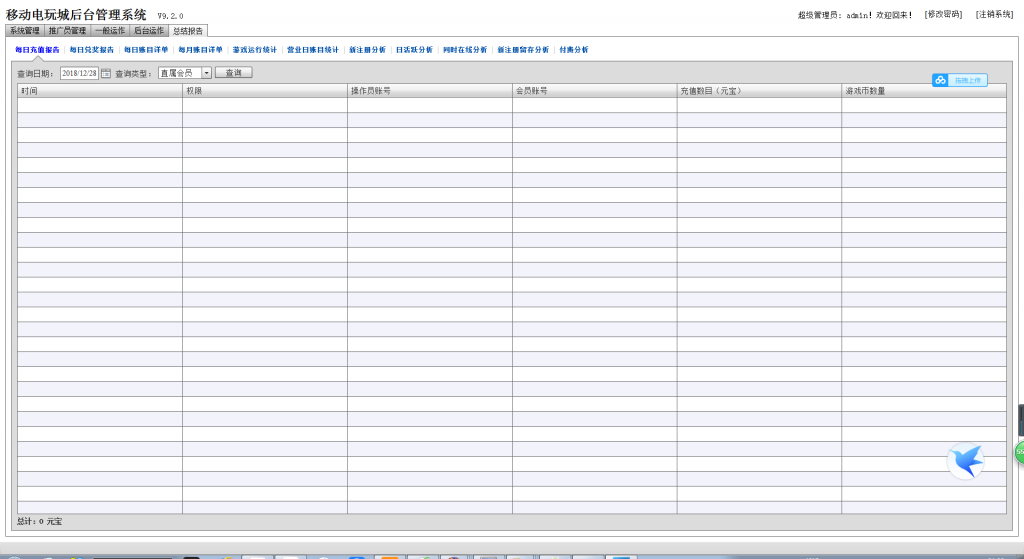The height and width of the screenshot is (559, 1024).
Task: Click the Baidu cloud upload icon
Action: click(941, 80)
